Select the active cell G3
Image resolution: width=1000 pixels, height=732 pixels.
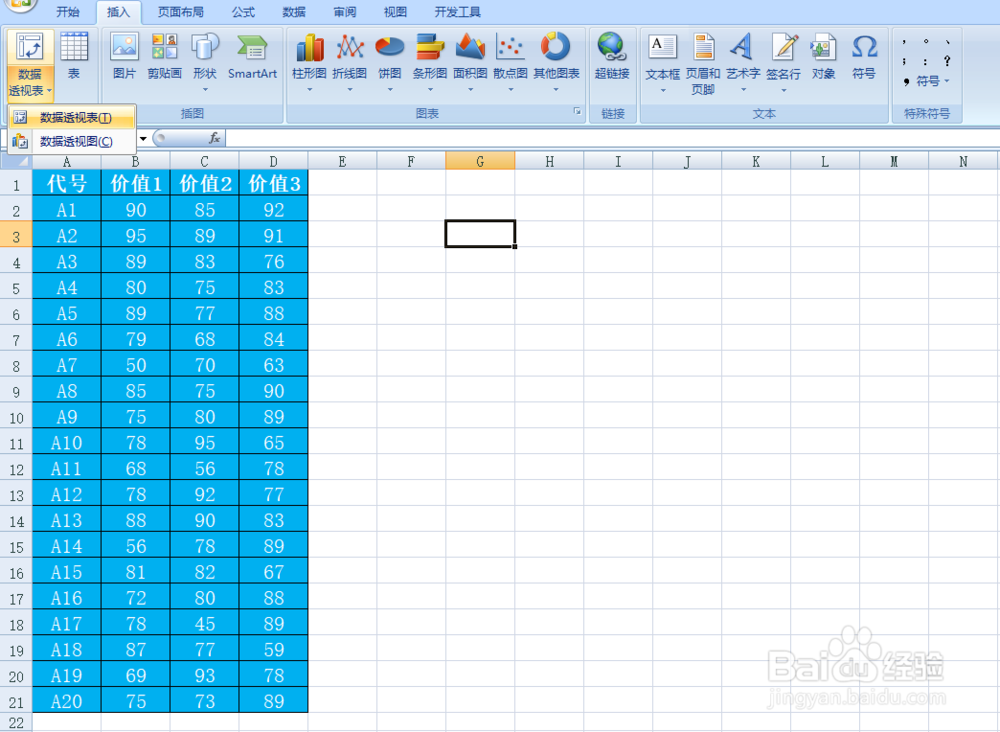coord(480,233)
